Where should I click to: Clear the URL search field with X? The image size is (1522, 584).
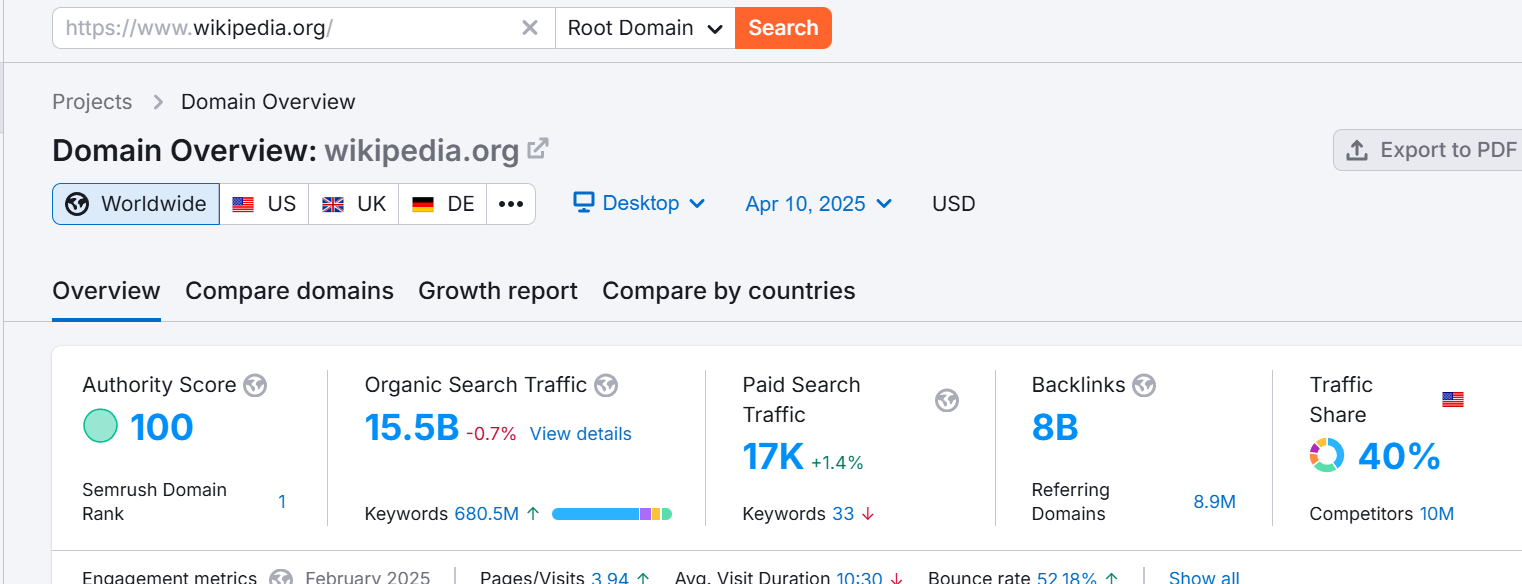530,28
